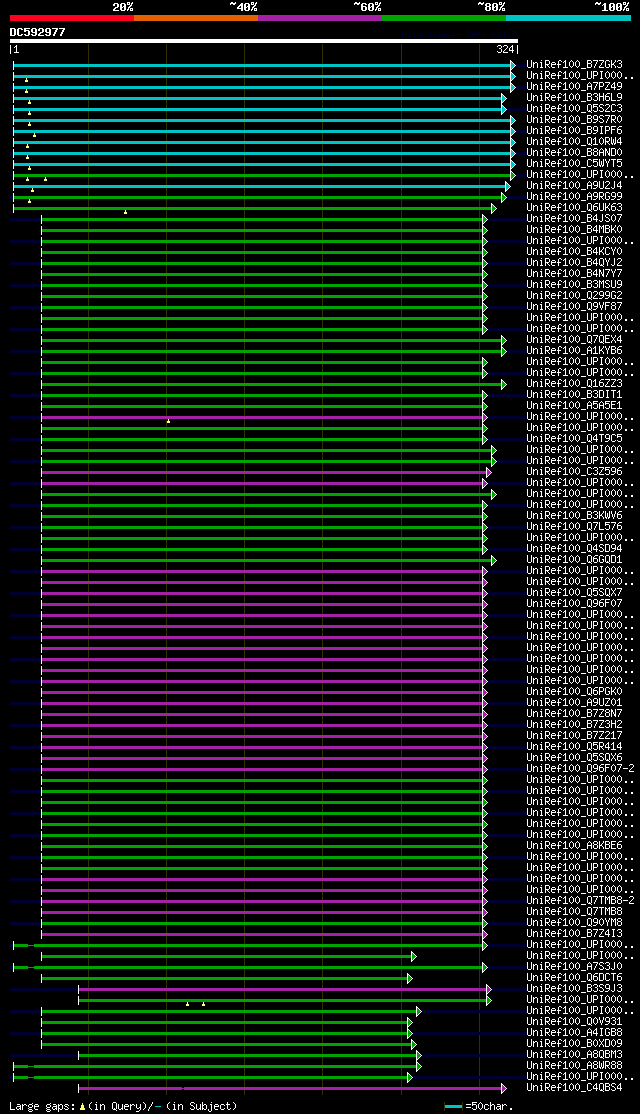Screen dimensions: 640x1114
Task: Click the UniRef100_A1KYB6 label
Action: point(575,351)
